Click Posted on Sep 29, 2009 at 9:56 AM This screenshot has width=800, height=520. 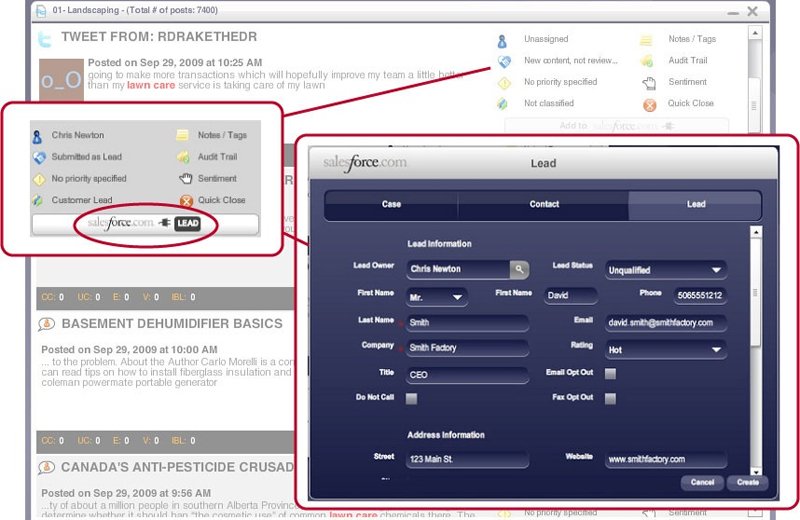126,493
